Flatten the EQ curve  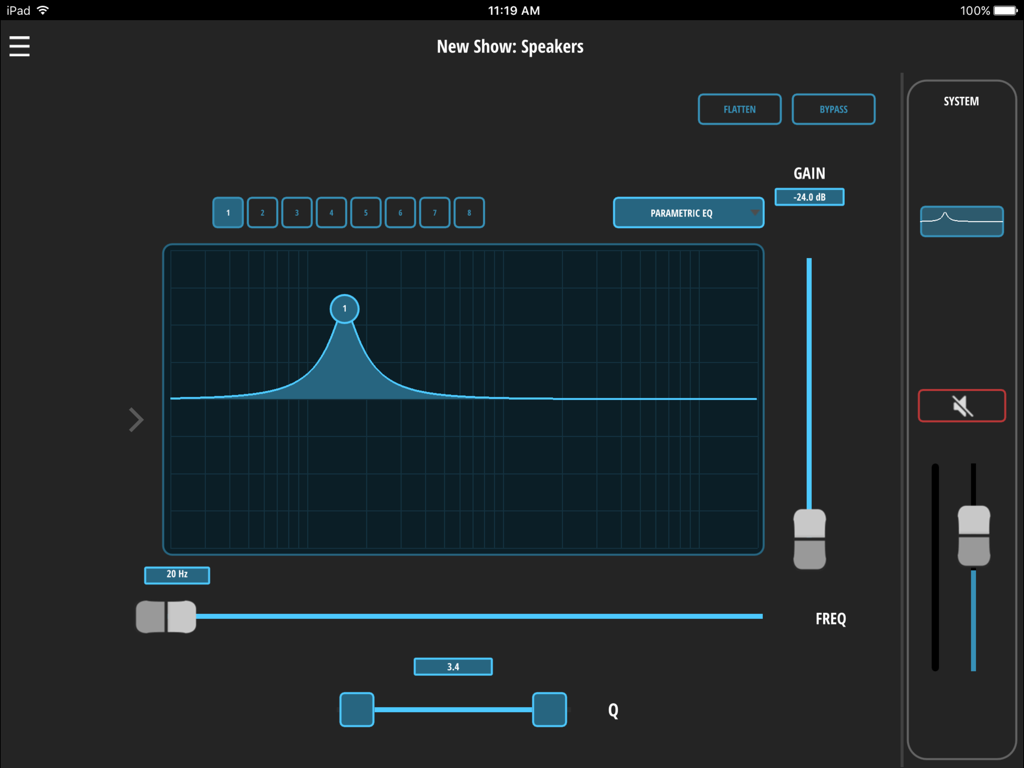click(740, 109)
